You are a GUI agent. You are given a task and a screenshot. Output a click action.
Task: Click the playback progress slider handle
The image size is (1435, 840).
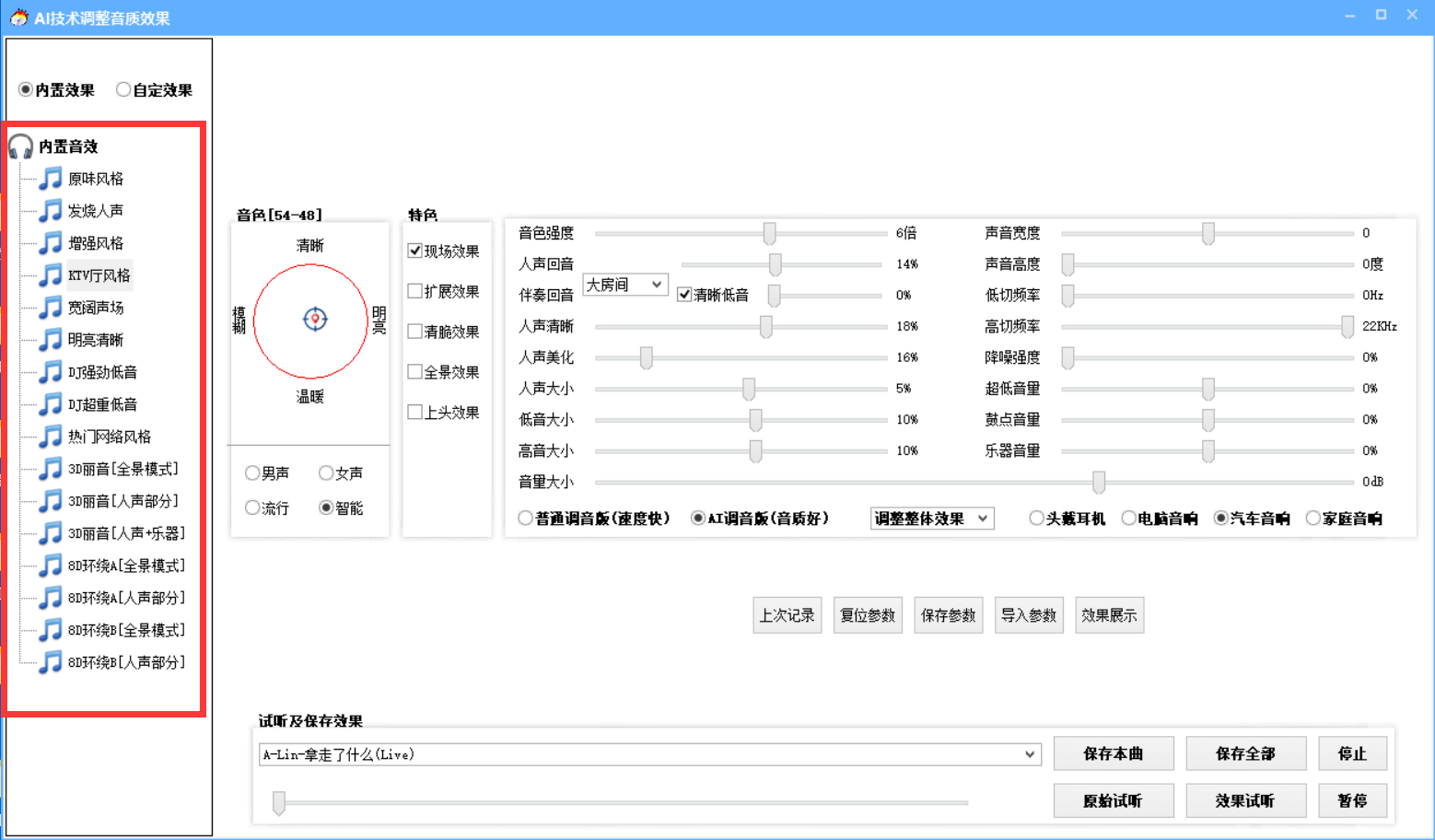pos(279,803)
